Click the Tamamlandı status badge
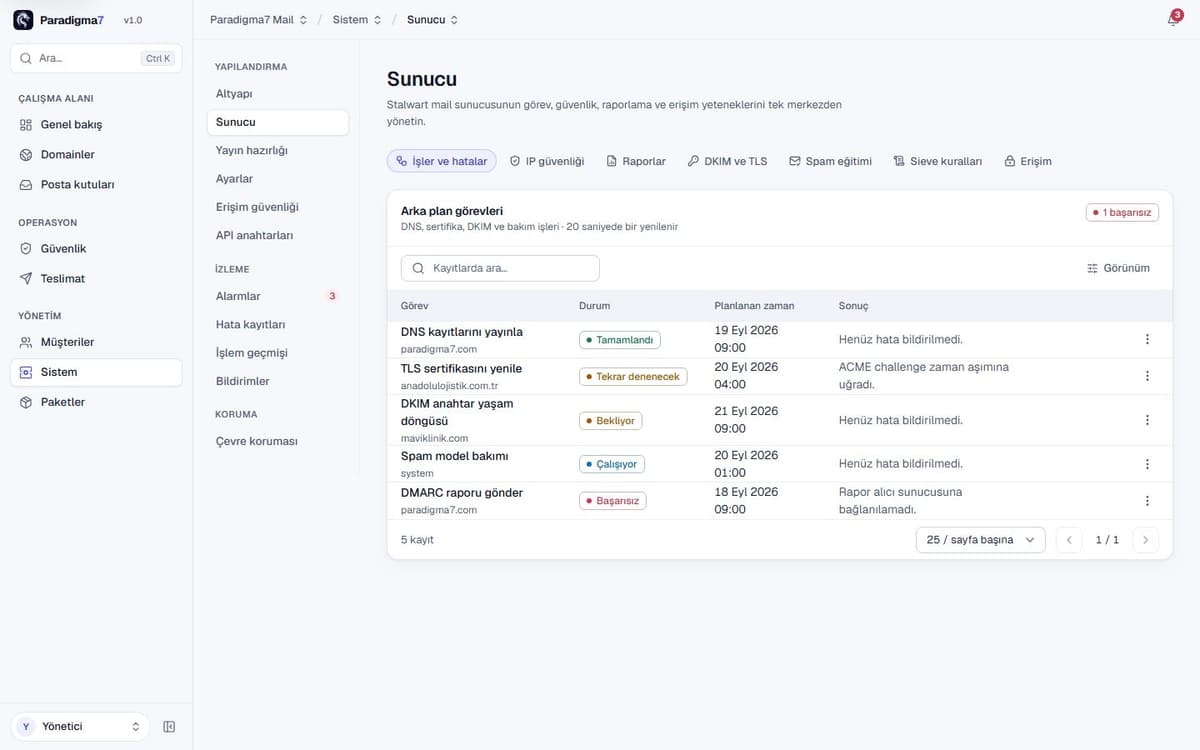Viewport: 1200px width, 750px height. pyautogui.click(x=620, y=340)
